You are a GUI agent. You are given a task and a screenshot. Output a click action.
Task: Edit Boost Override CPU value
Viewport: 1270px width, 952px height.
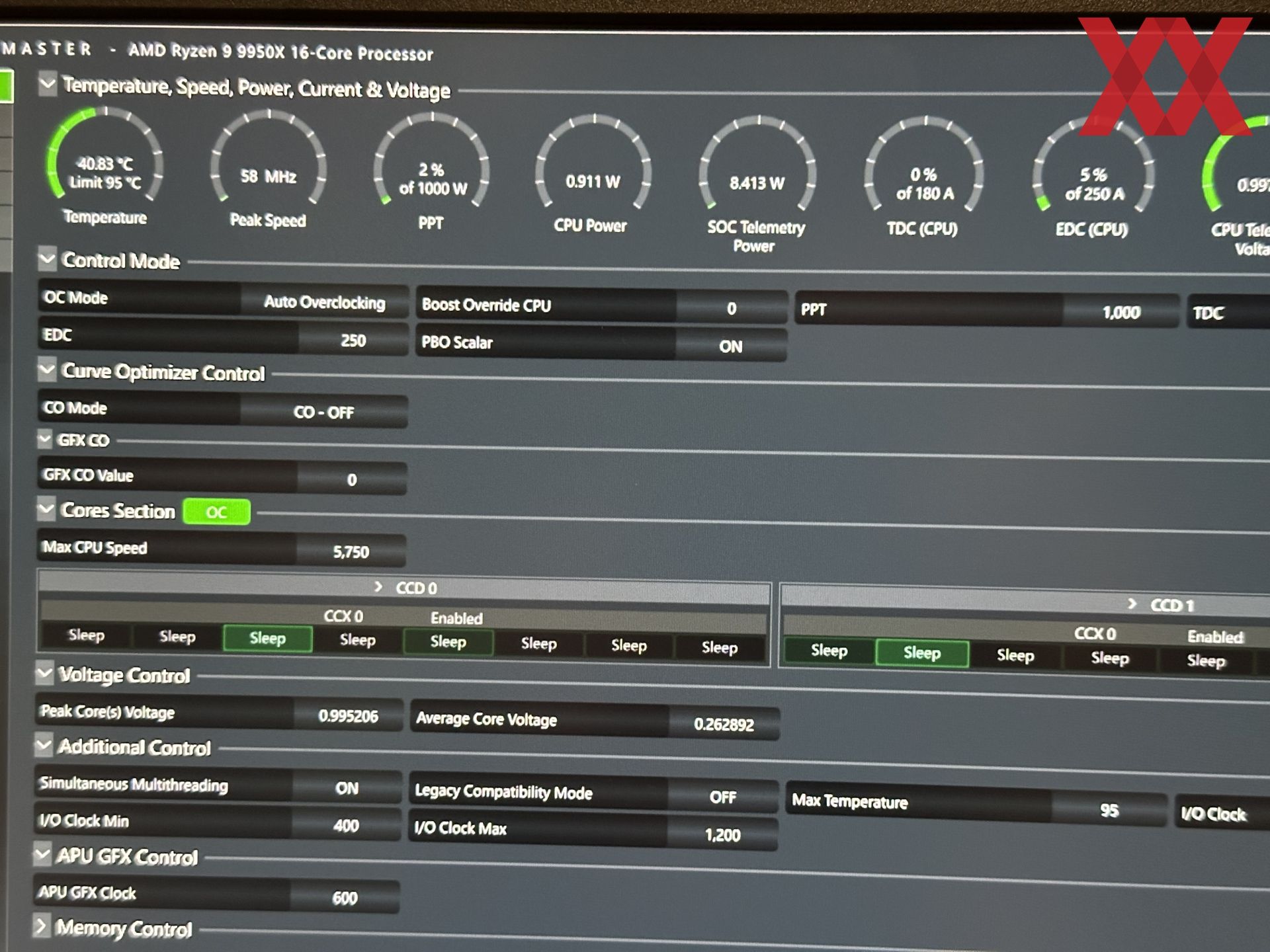[731, 309]
